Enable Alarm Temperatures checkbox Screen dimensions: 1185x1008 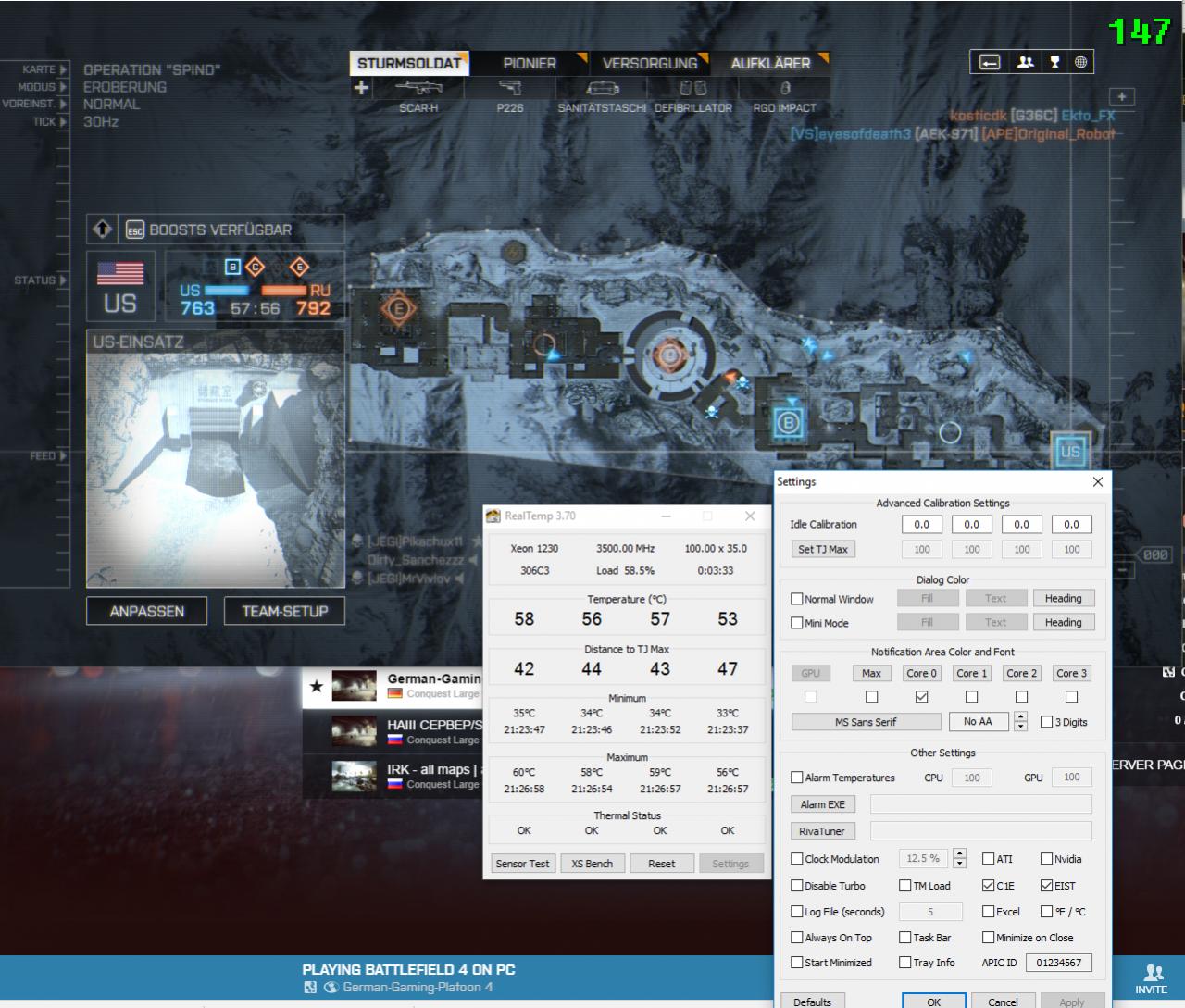(797, 778)
